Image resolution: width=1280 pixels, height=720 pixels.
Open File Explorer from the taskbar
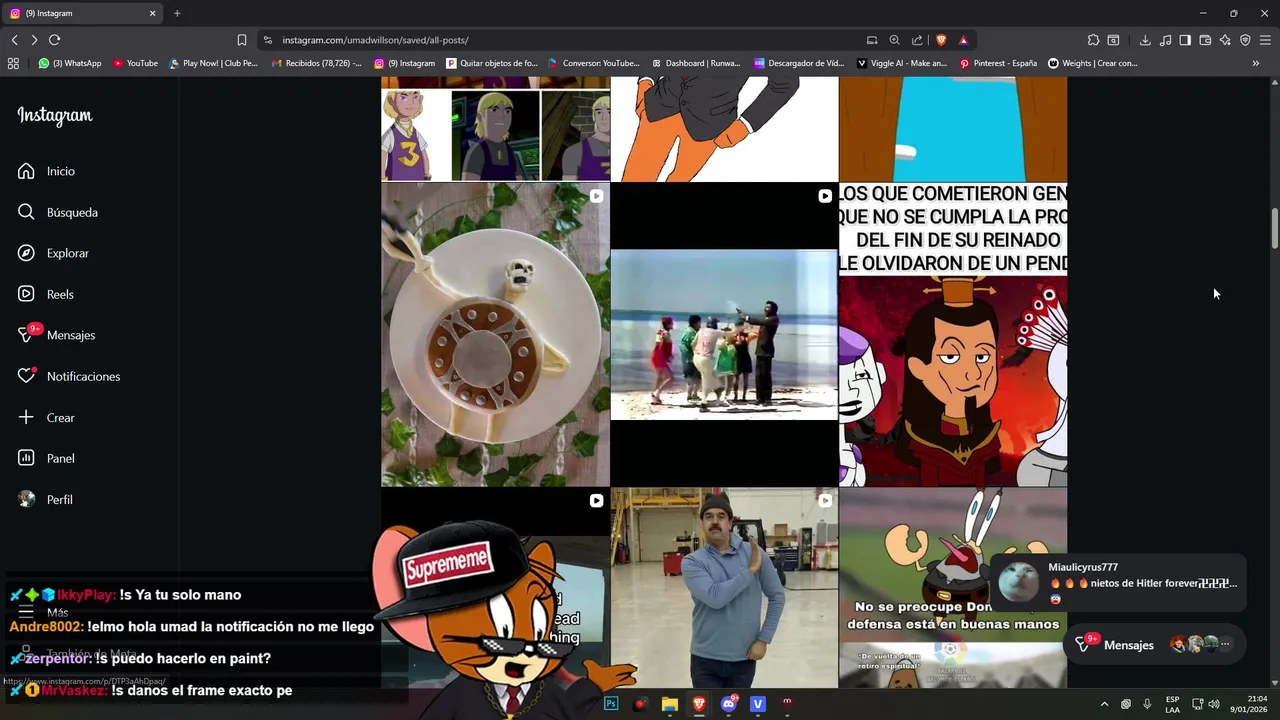click(x=669, y=704)
